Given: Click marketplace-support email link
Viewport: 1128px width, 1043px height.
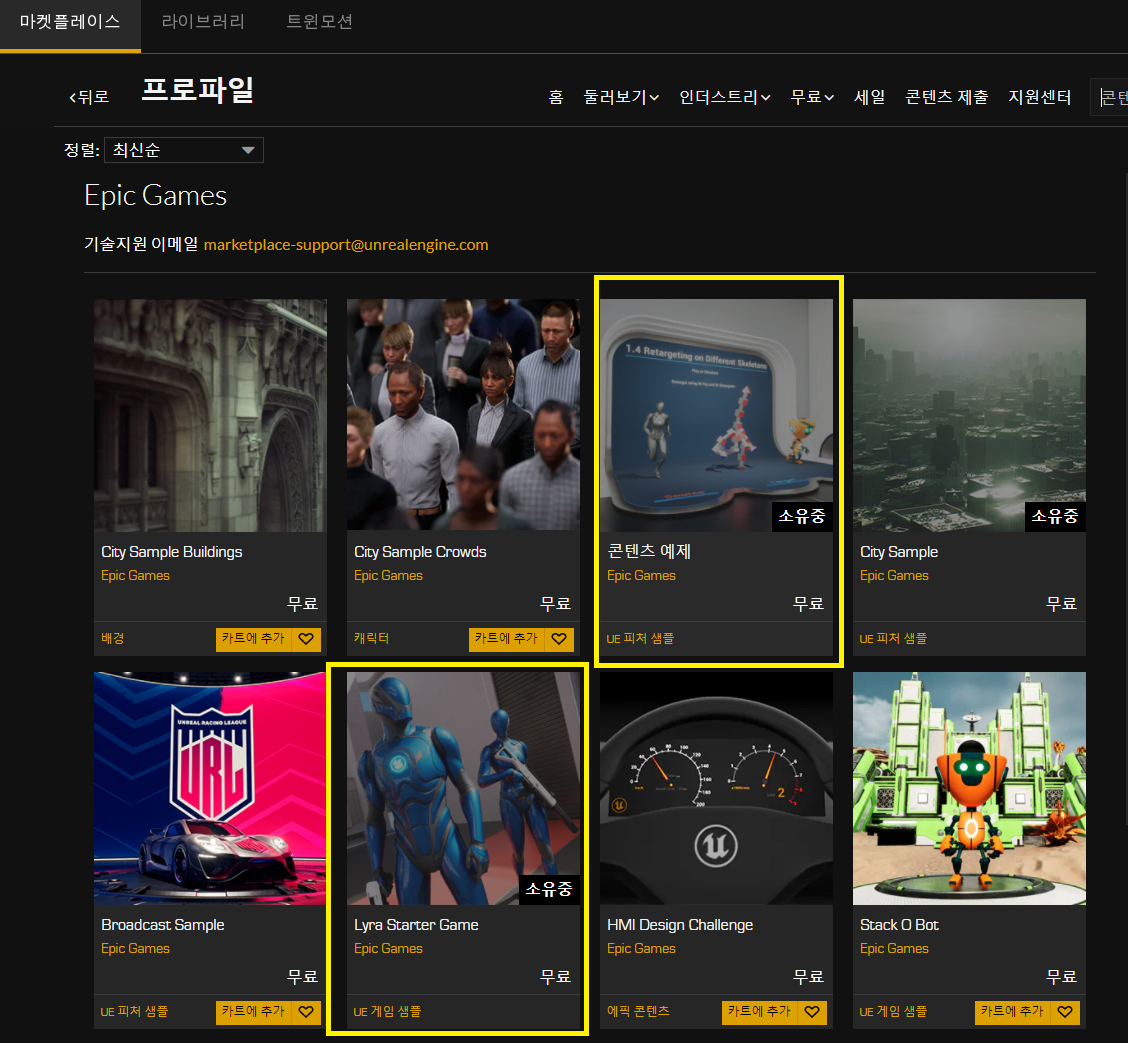Looking at the screenshot, I should [346, 245].
